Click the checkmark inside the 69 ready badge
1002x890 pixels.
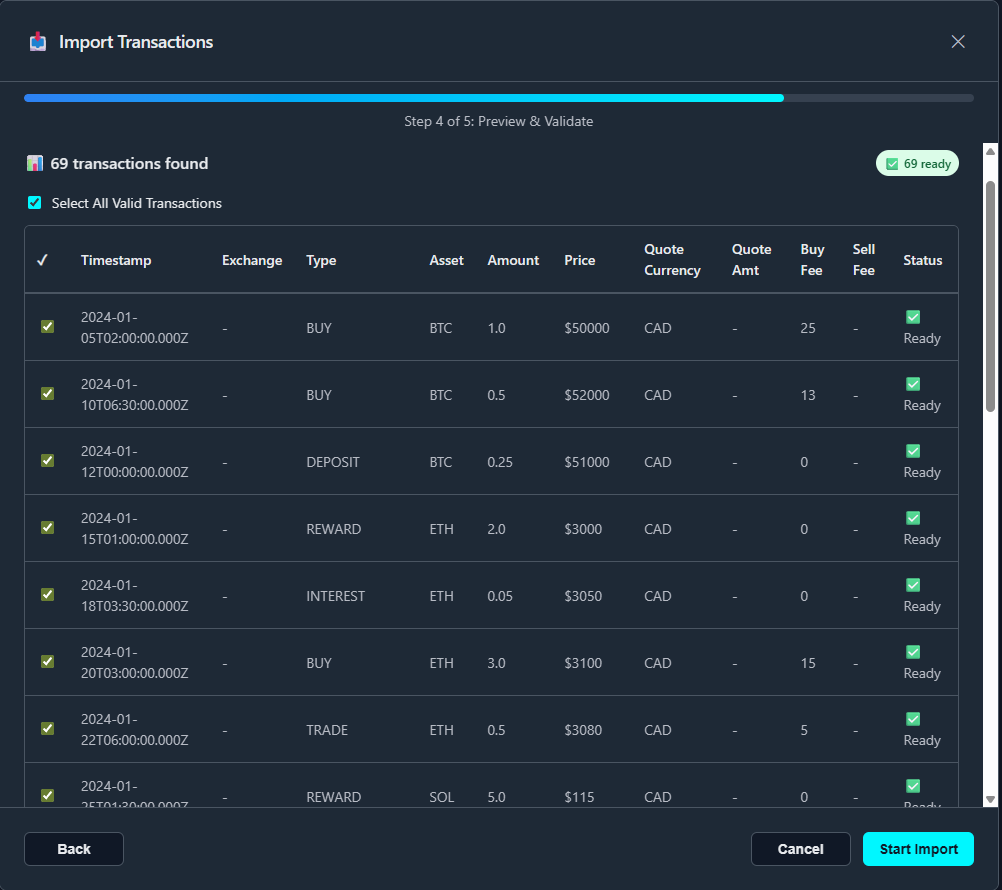[892, 162]
